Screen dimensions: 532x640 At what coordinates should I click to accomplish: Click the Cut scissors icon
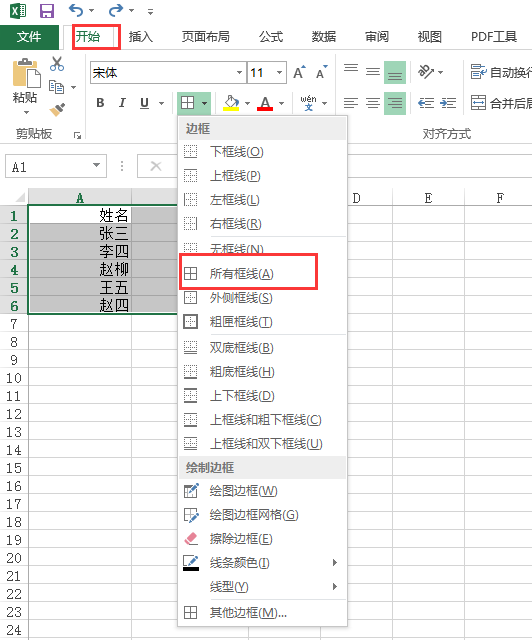point(57,64)
